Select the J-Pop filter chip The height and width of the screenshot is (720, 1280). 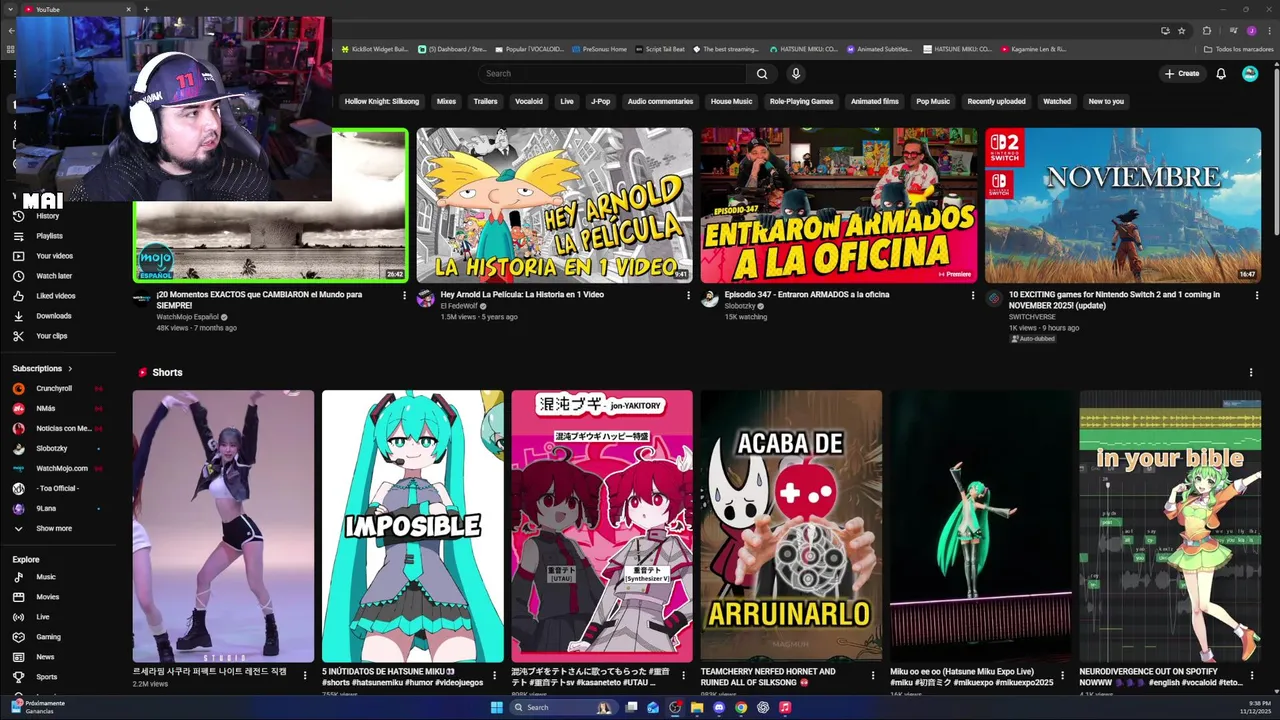click(600, 101)
